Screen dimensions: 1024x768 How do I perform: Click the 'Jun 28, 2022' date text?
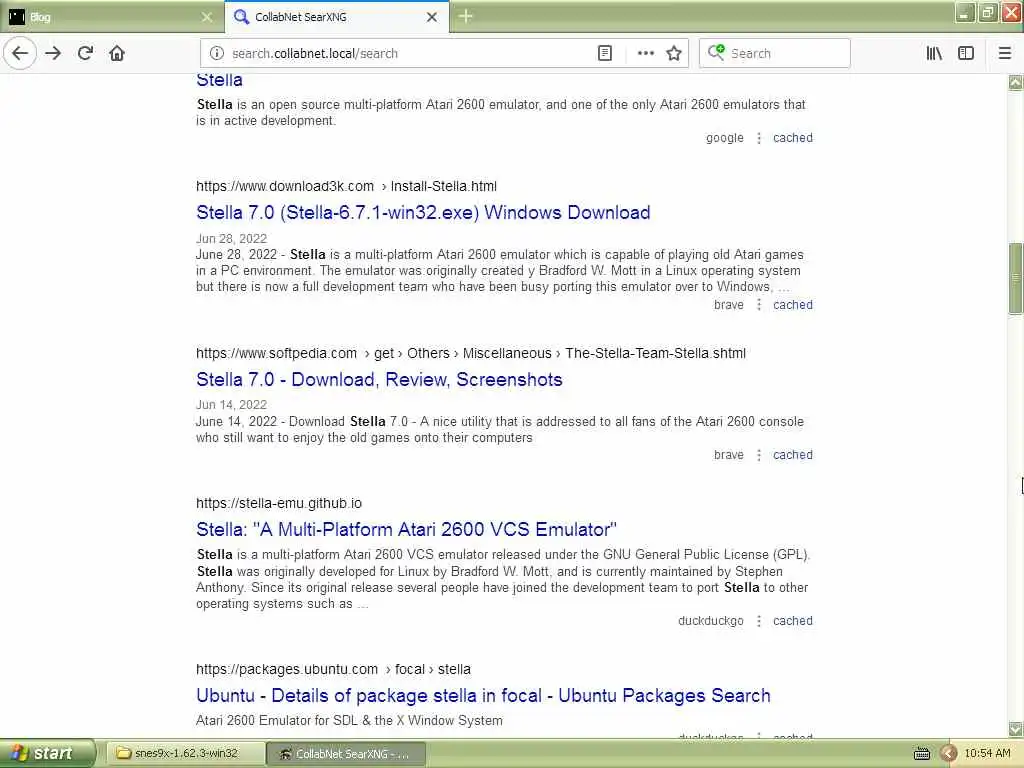point(231,238)
